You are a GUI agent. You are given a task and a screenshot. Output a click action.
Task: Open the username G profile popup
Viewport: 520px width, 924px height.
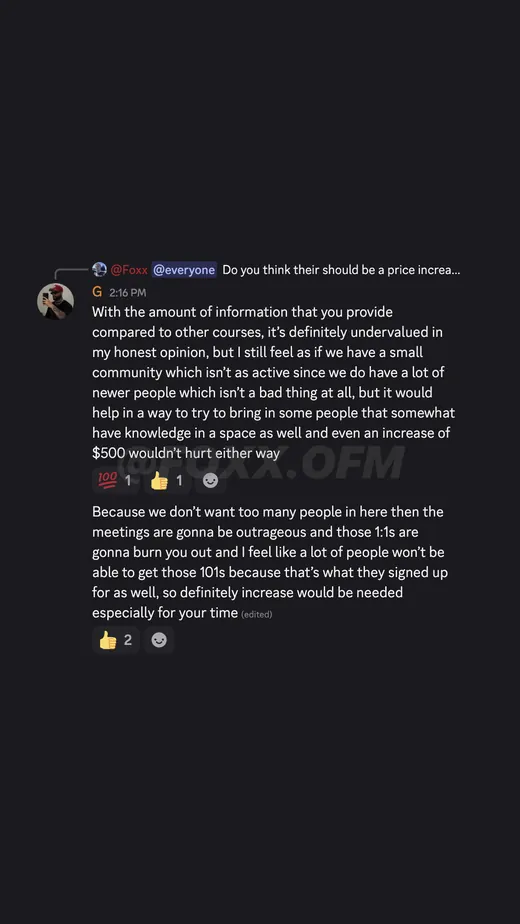97,292
